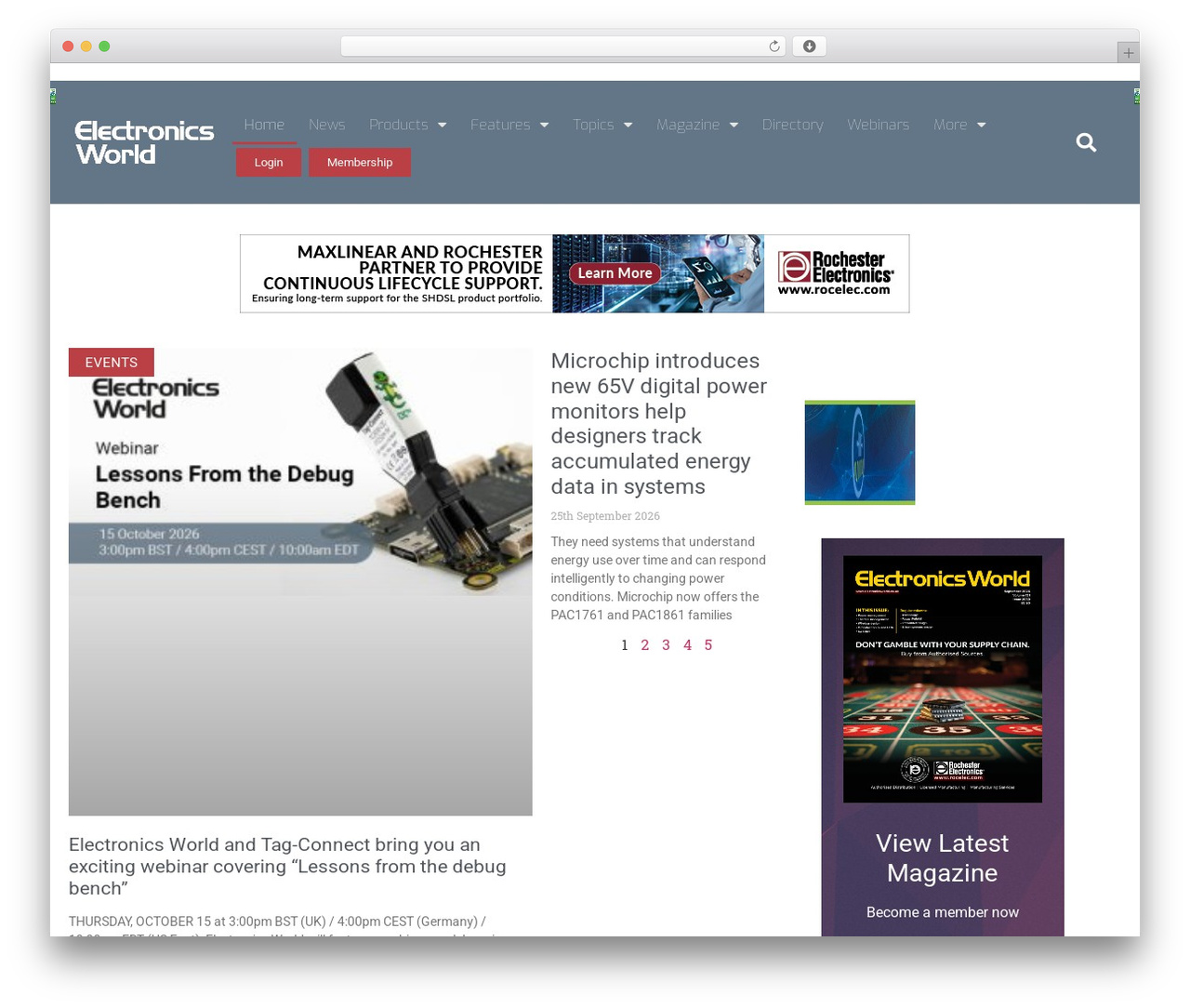Screen dimensions: 1190x1008
Task: Open the site search magnifier icon
Action: 1086,142
